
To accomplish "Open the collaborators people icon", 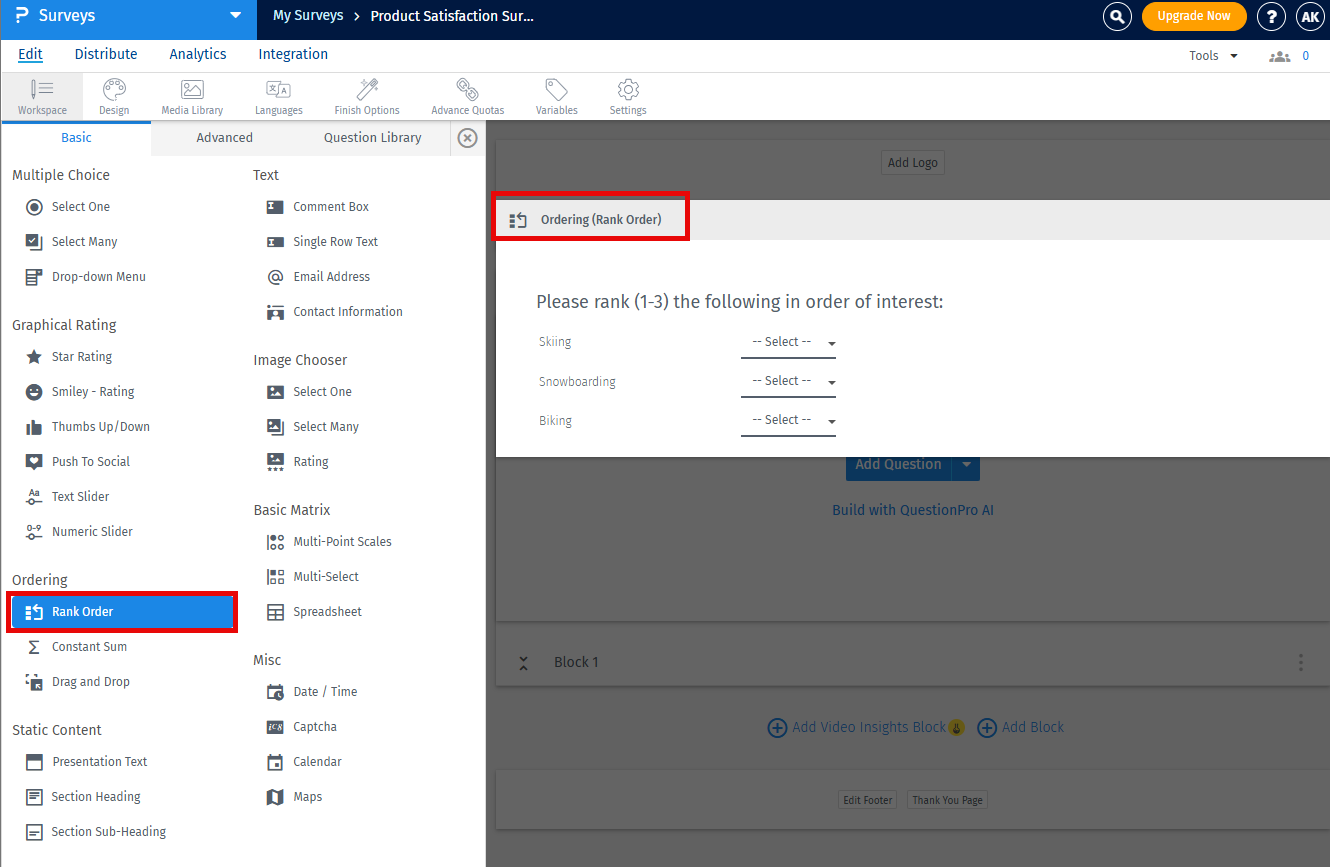I will pos(1279,56).
